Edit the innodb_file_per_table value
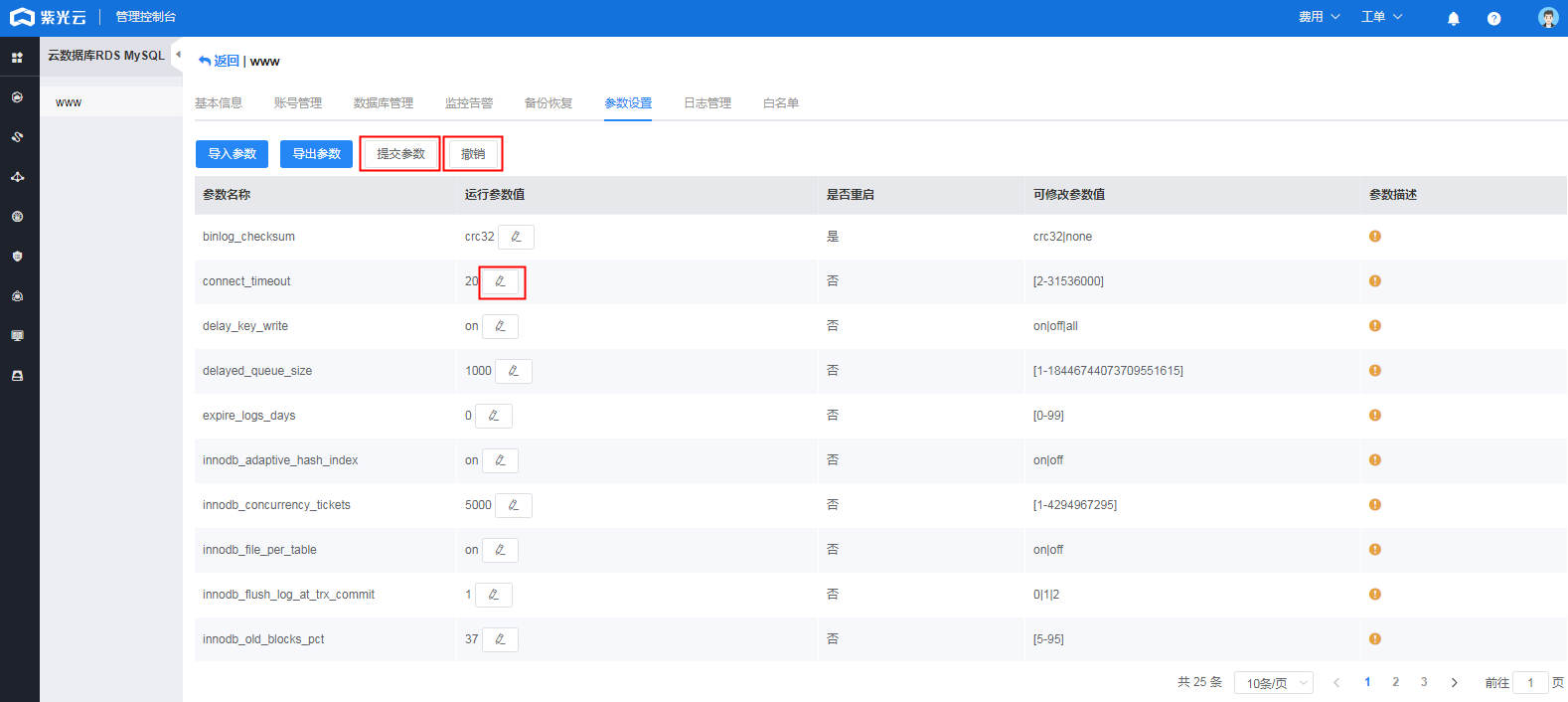This screenshot has width=1568, height=702. click(500, 550)
